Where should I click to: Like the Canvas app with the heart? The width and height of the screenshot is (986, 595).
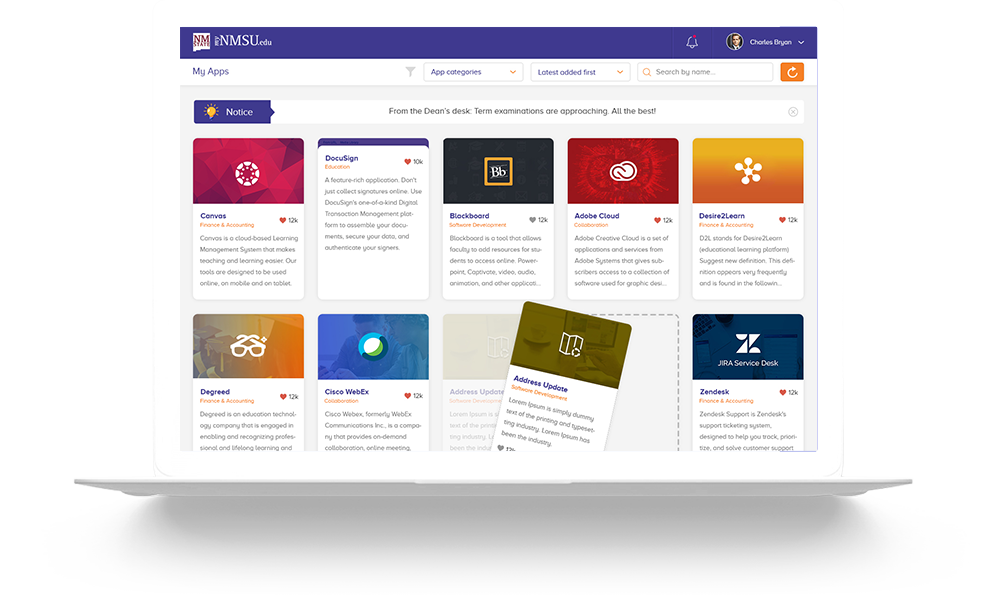283,220
